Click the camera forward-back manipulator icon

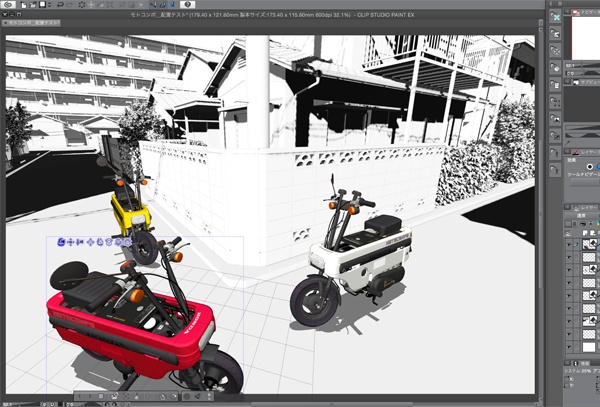pyautogui.click(x=80, y=242)
